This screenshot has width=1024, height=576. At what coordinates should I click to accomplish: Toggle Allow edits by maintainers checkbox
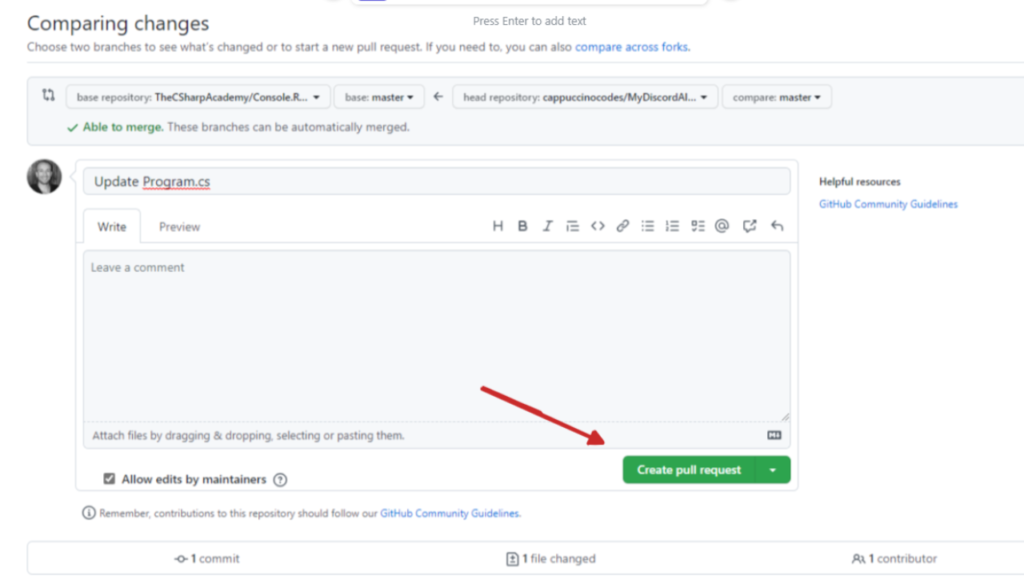coord(109,479)
